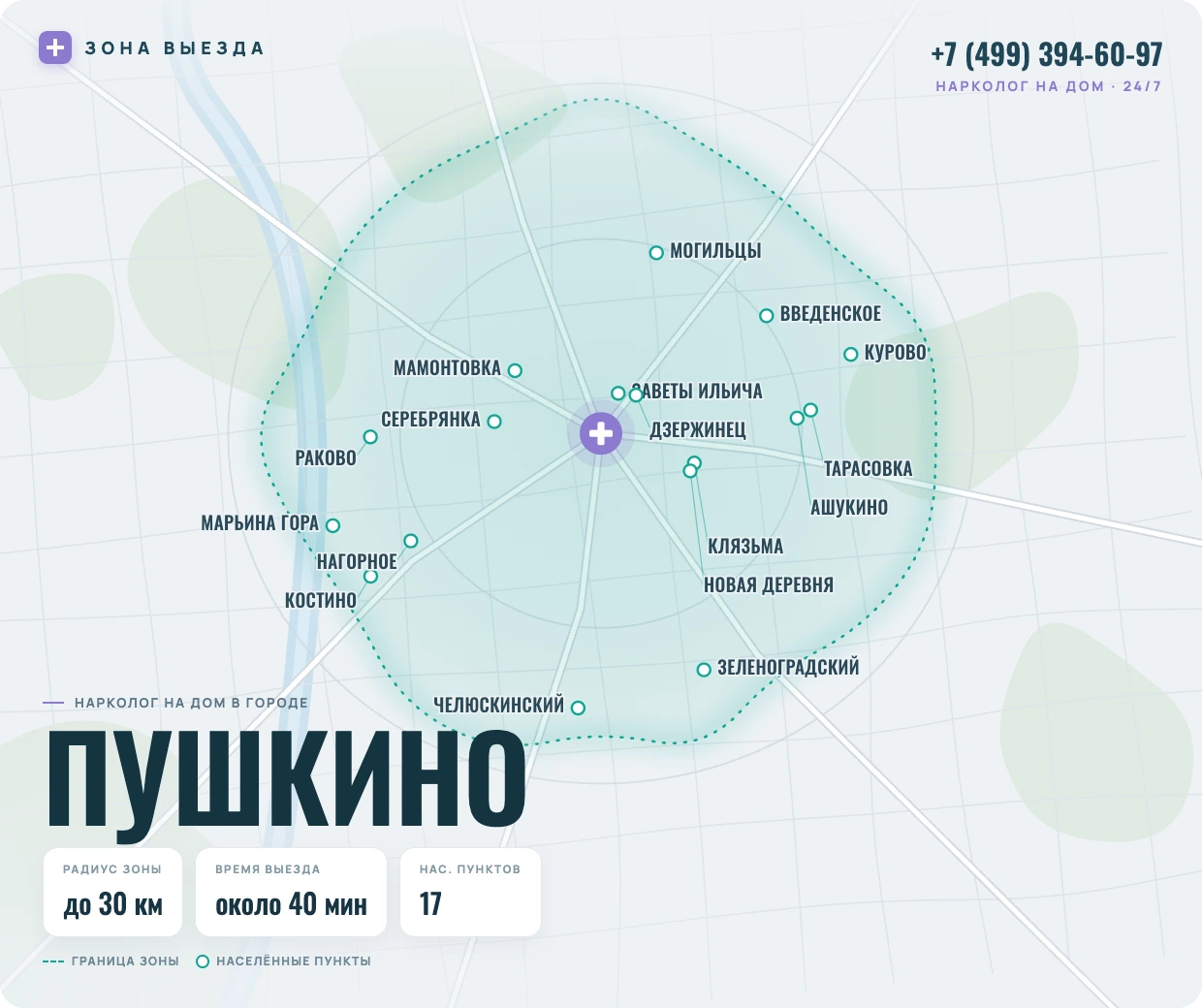Click the ЧЕЛЮСКИНСКИЙ town name
The height and width of the screenshot is (1008, 1202).
click(498, 706)
